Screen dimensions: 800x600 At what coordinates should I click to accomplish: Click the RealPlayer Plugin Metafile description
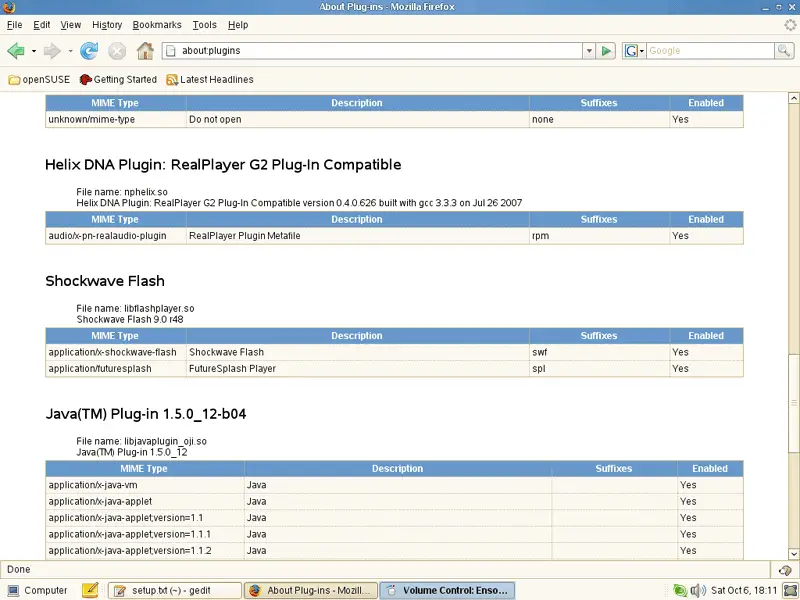tap(244, 236)
